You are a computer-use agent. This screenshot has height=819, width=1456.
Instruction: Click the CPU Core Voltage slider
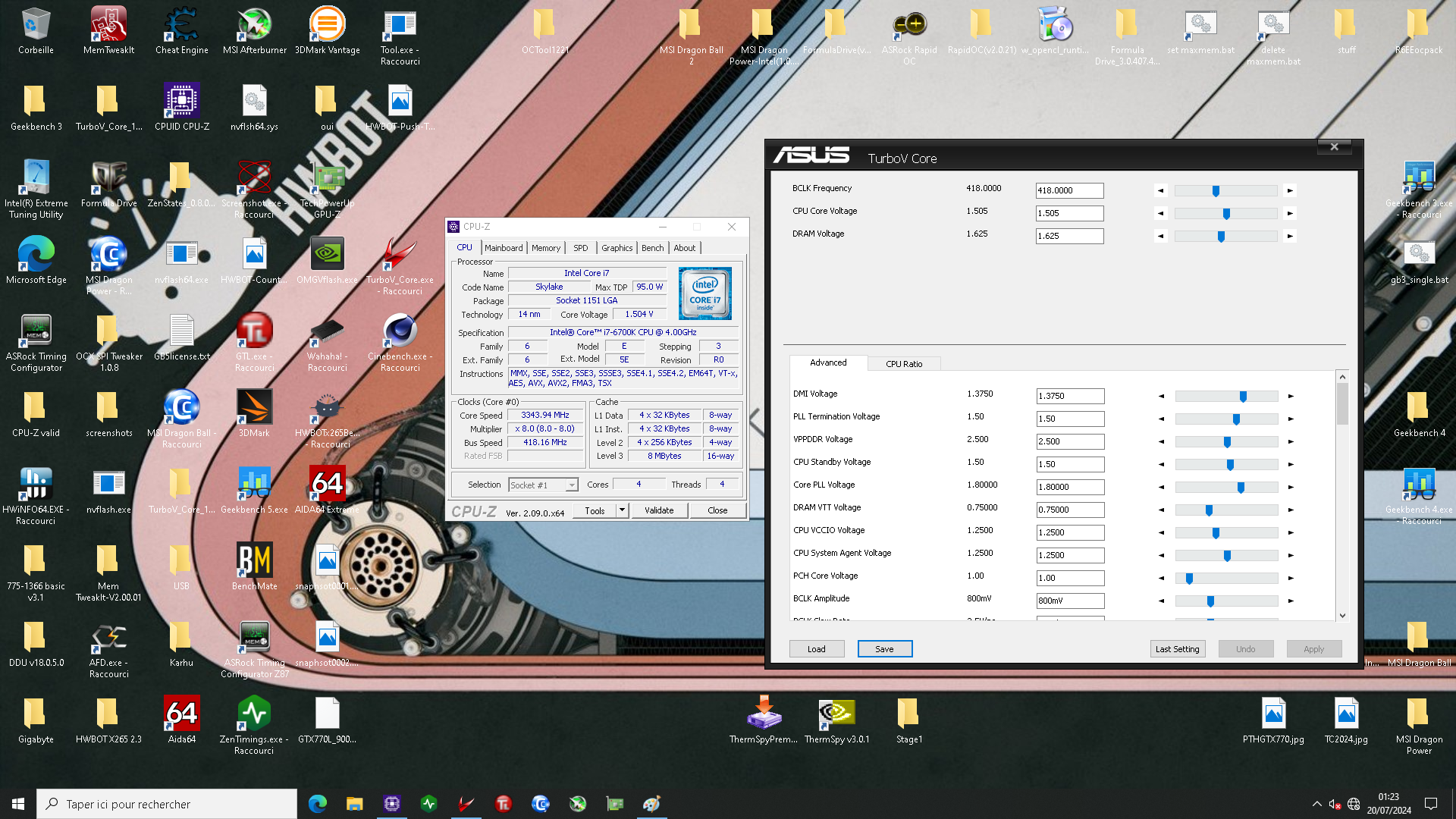coord(1225,214)
